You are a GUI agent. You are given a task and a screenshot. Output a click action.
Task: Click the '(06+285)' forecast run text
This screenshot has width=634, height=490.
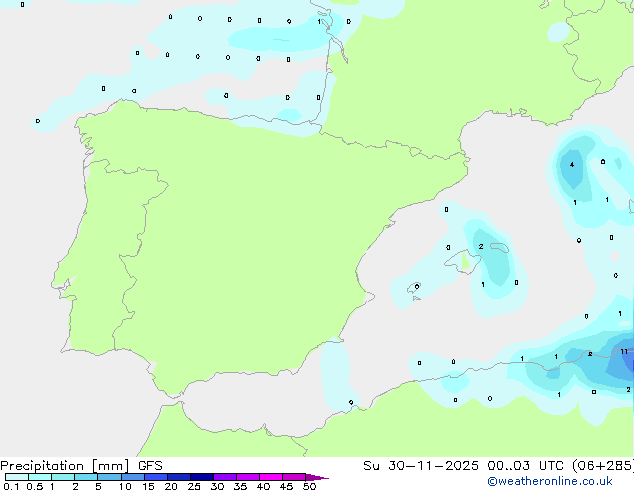603,466
